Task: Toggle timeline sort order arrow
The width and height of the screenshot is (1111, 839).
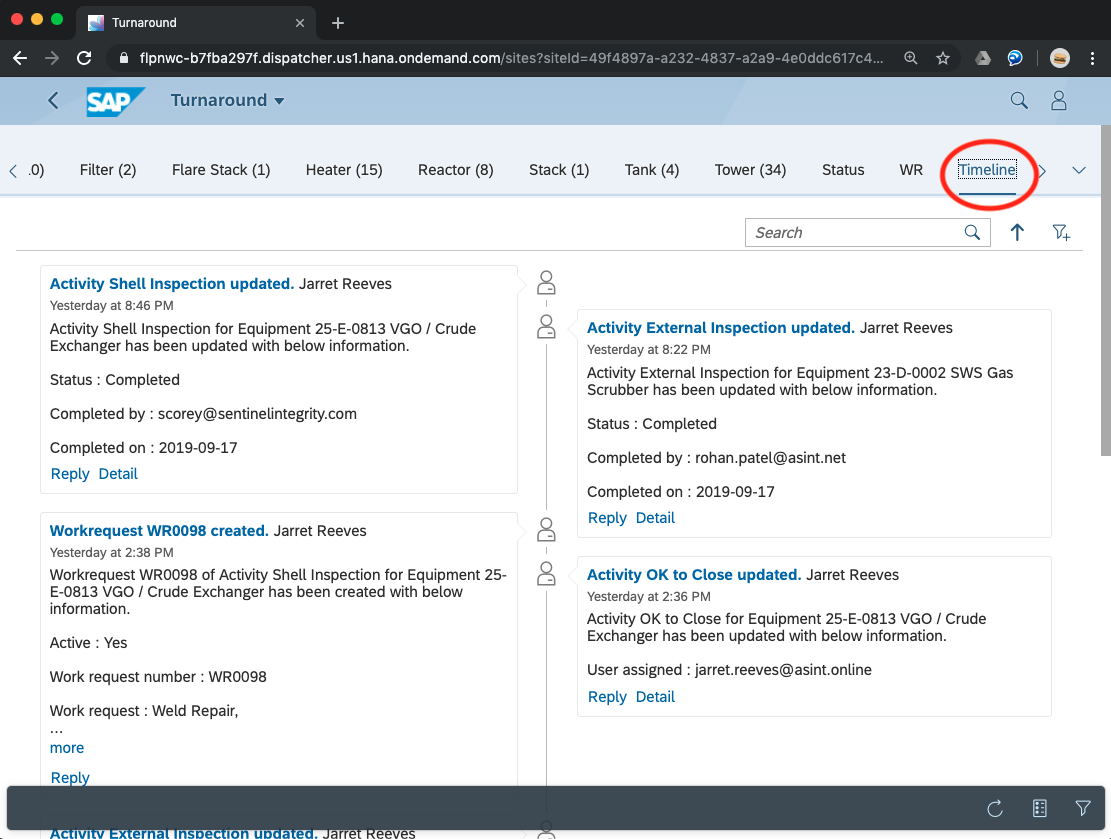Action: pyautogui.click(x=1017, y=232)
